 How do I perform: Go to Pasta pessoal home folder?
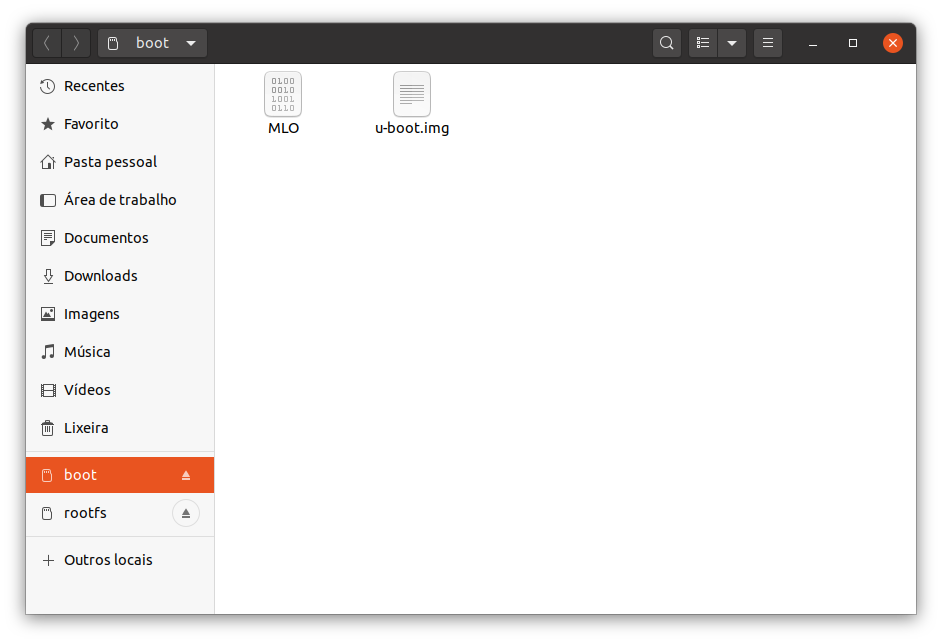click(x=120, y=162)
